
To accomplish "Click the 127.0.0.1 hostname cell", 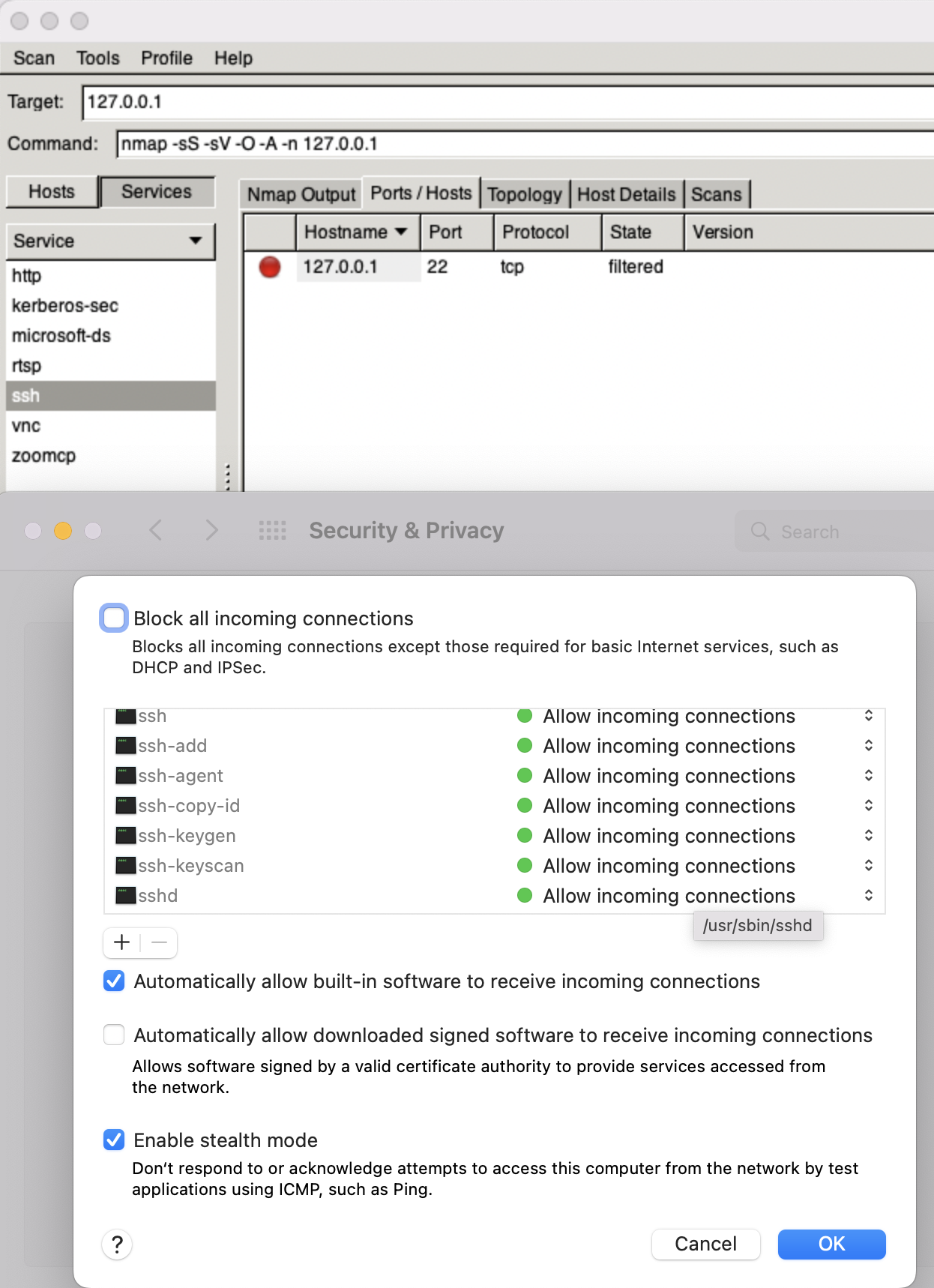I will [x=358, y=267].
